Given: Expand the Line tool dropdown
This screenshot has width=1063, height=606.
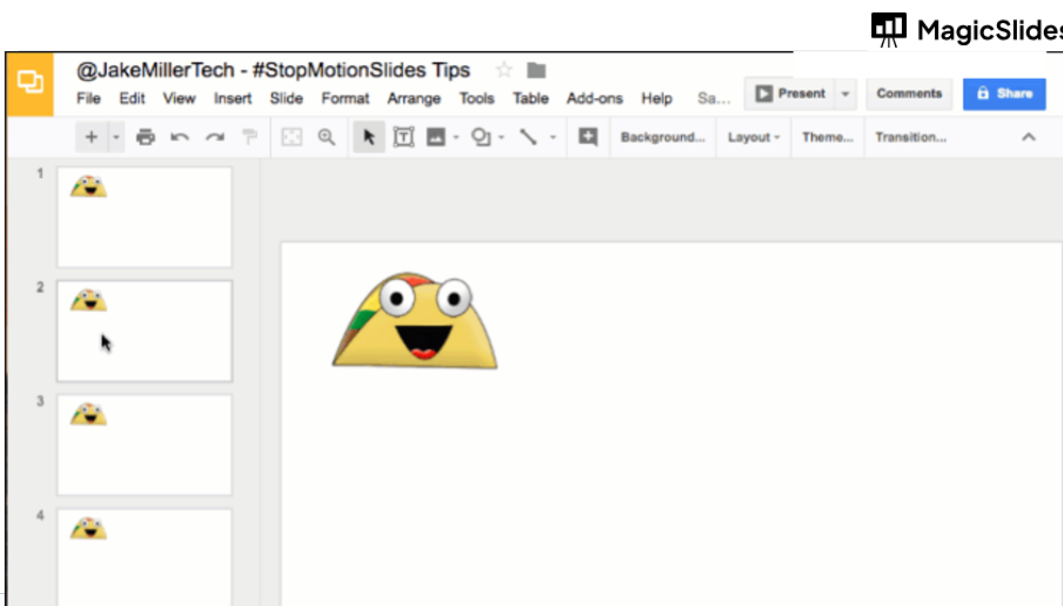Looking at the screenshot, I should pos(553,138).
